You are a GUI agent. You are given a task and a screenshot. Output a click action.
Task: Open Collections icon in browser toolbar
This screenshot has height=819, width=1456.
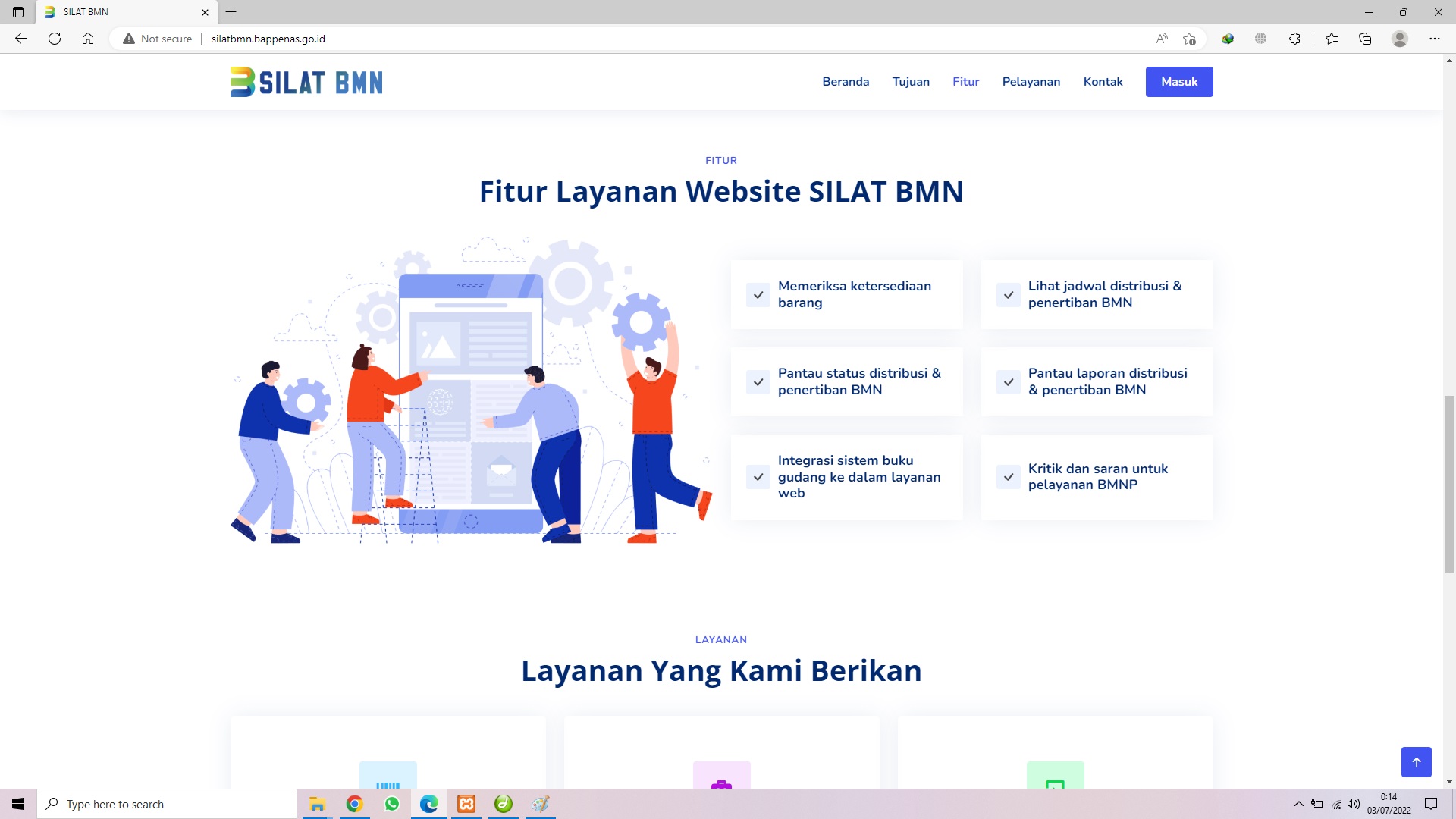pyautogui.click(x=1365, y=39)
